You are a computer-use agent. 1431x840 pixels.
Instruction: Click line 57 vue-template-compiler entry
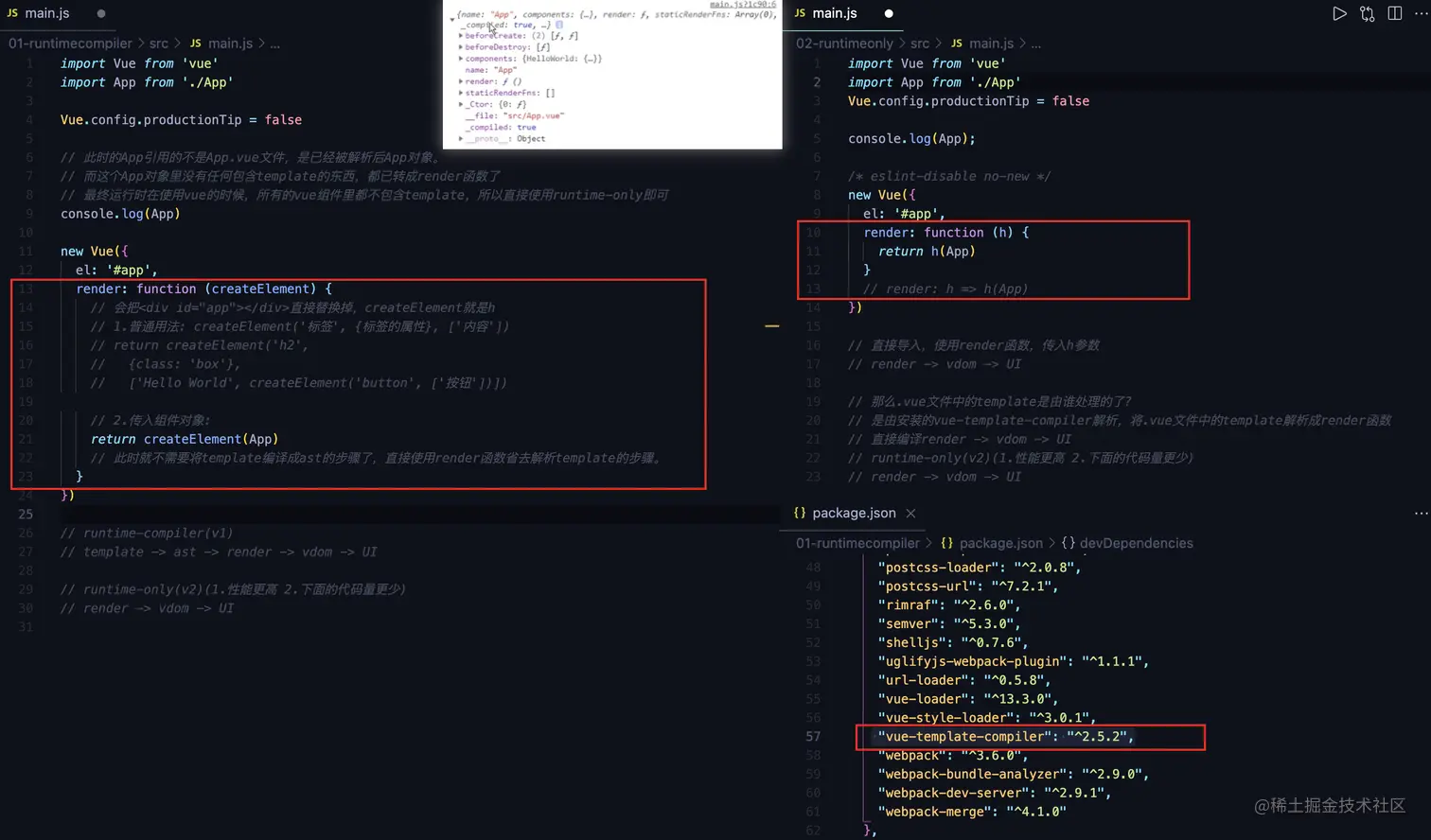[1005, 736]
